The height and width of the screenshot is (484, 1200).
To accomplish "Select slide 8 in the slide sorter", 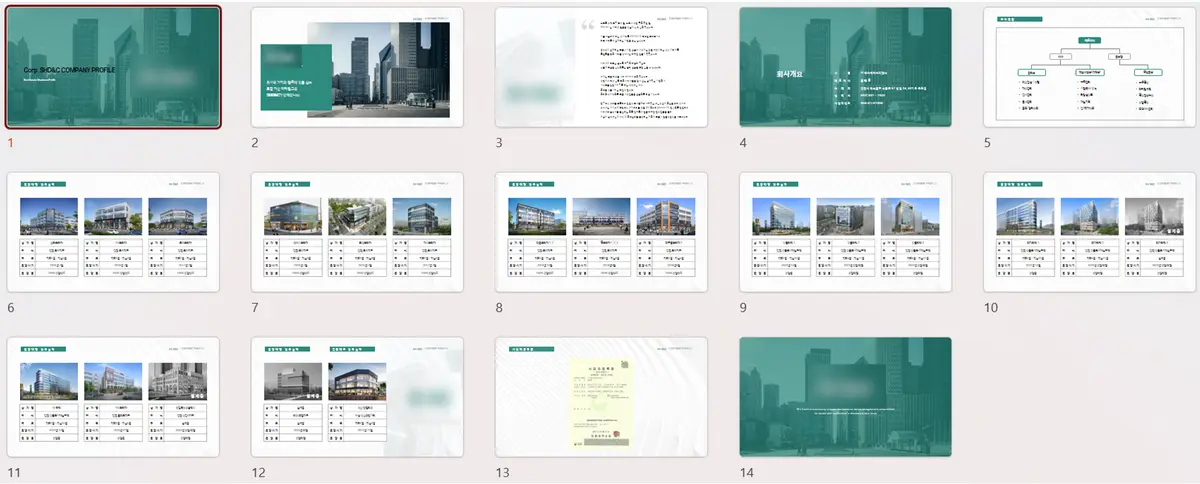I will pos(601,232).
